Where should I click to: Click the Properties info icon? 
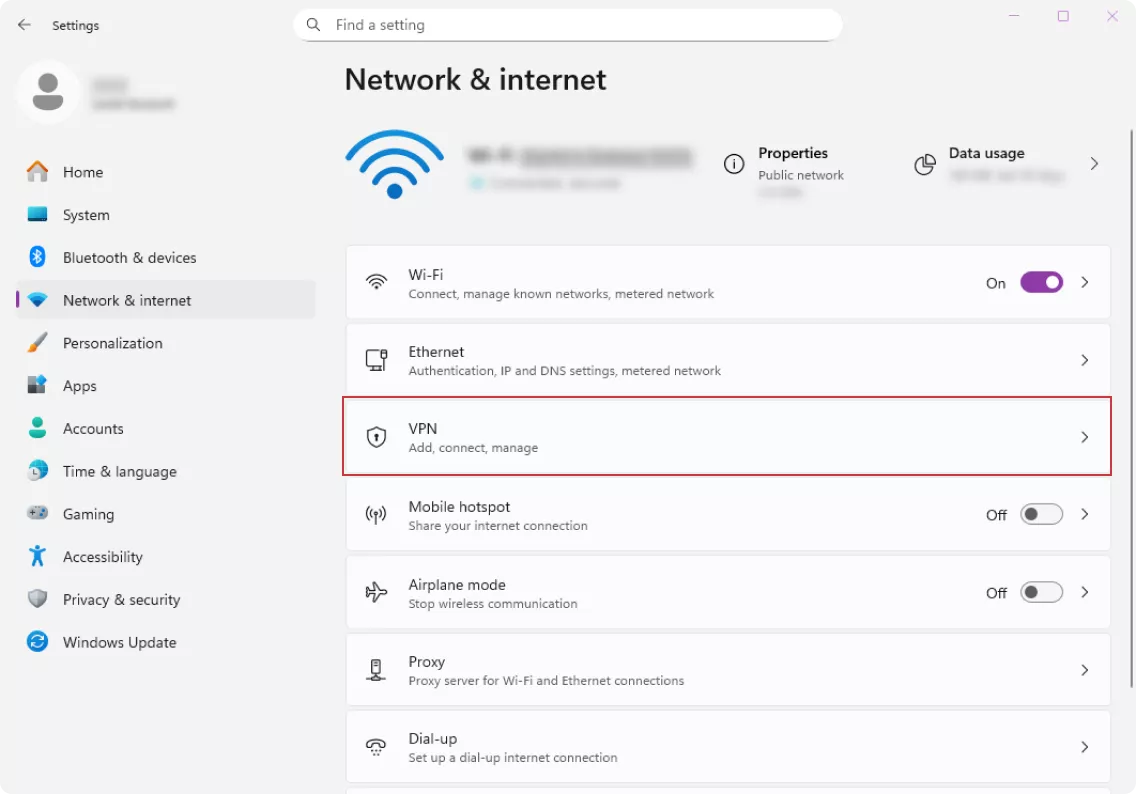tap(734, 164)
